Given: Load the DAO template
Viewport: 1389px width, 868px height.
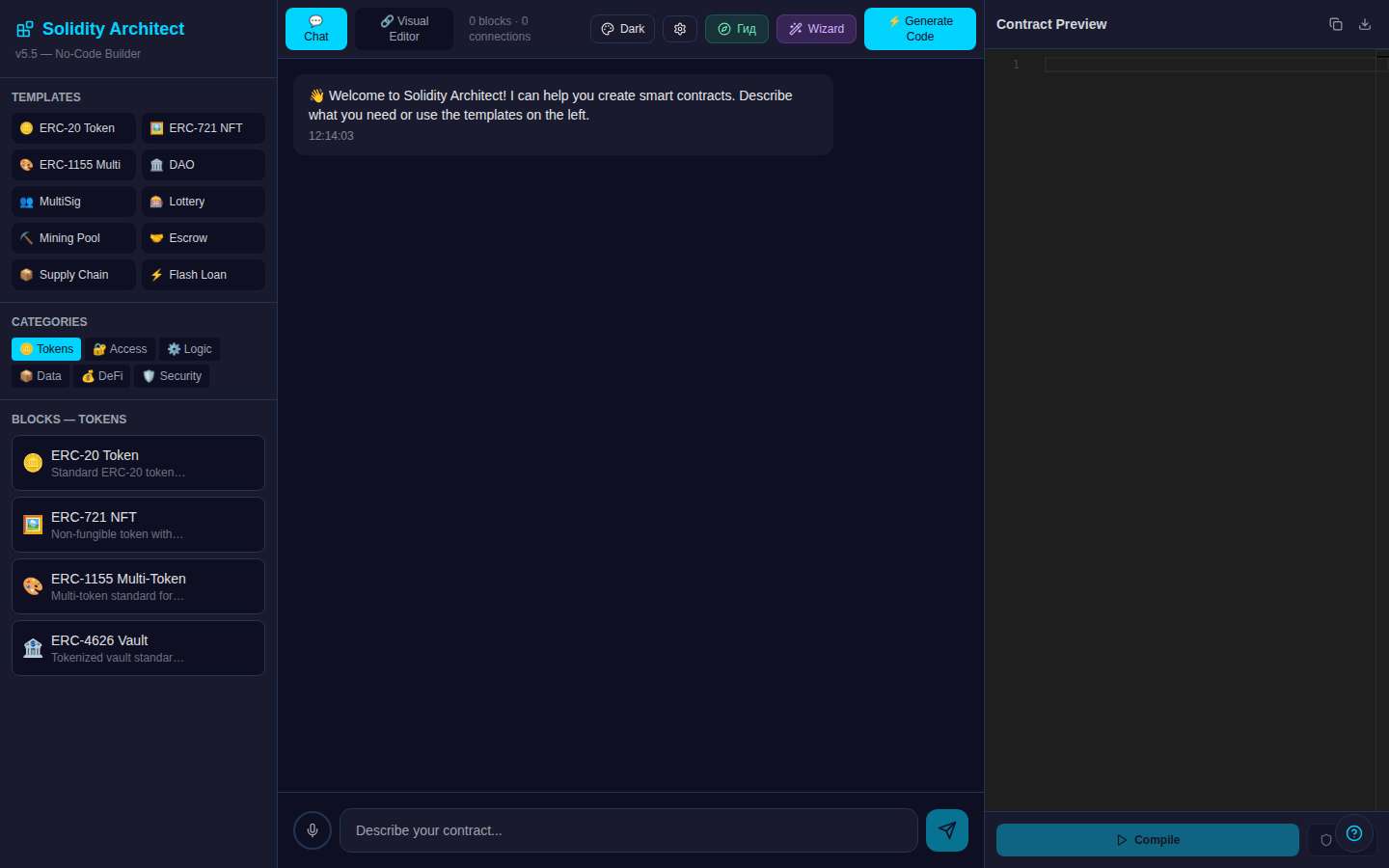Looking at the screenshot, I should (204, 165).
